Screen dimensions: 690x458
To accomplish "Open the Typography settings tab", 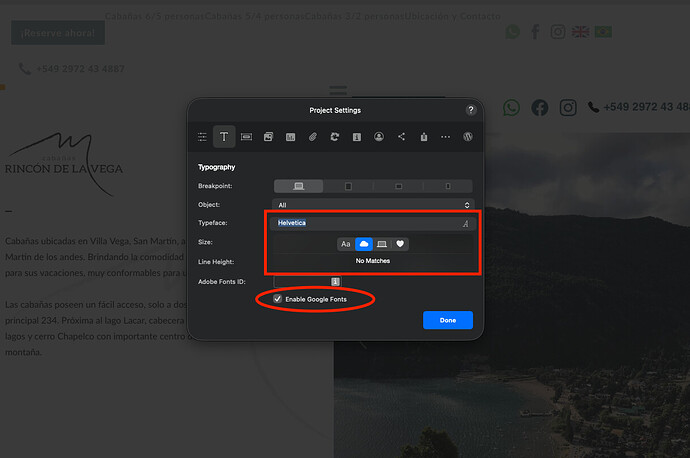I will 224,137.
